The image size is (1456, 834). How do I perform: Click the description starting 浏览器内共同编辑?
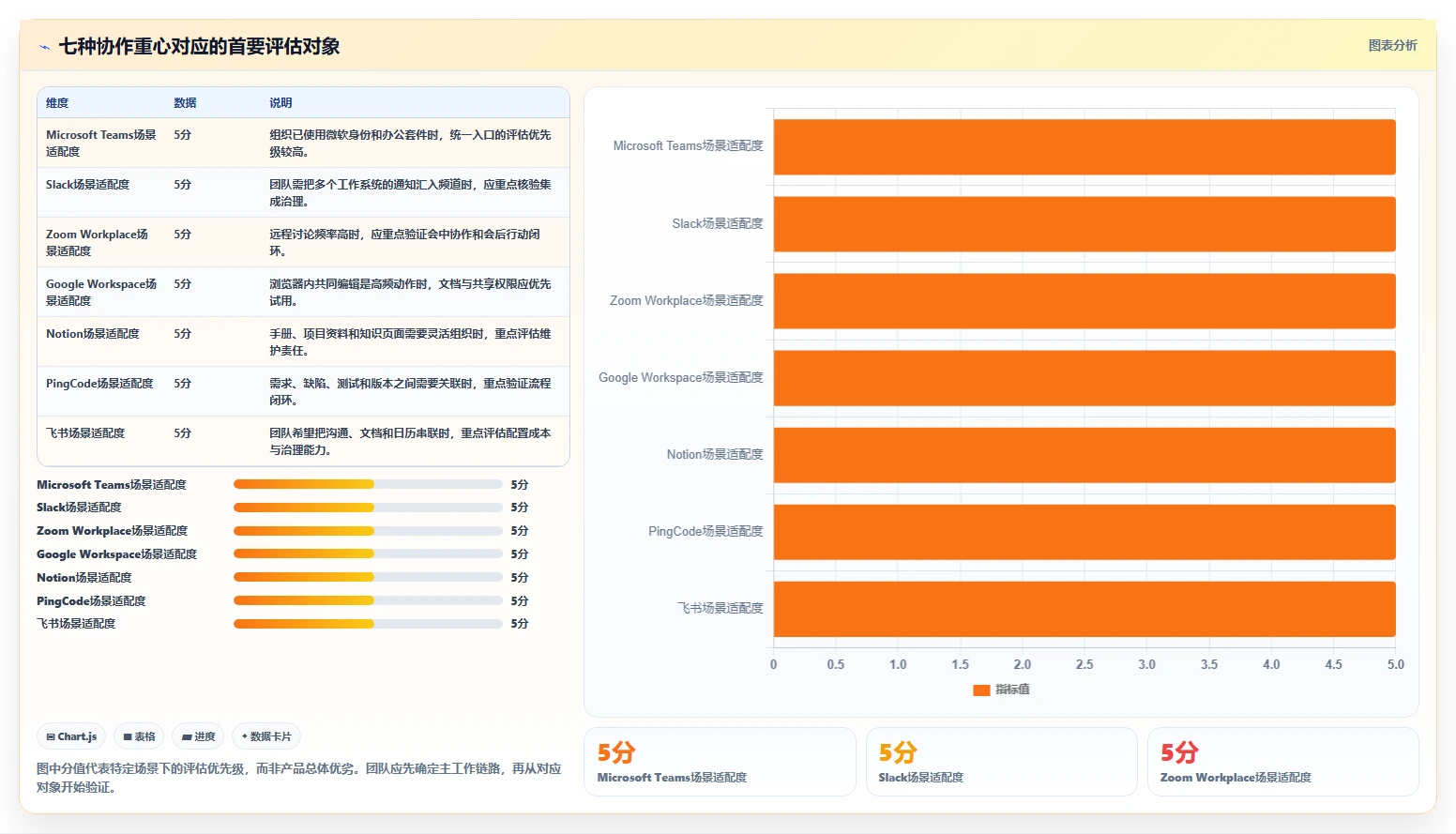[410, 293]
